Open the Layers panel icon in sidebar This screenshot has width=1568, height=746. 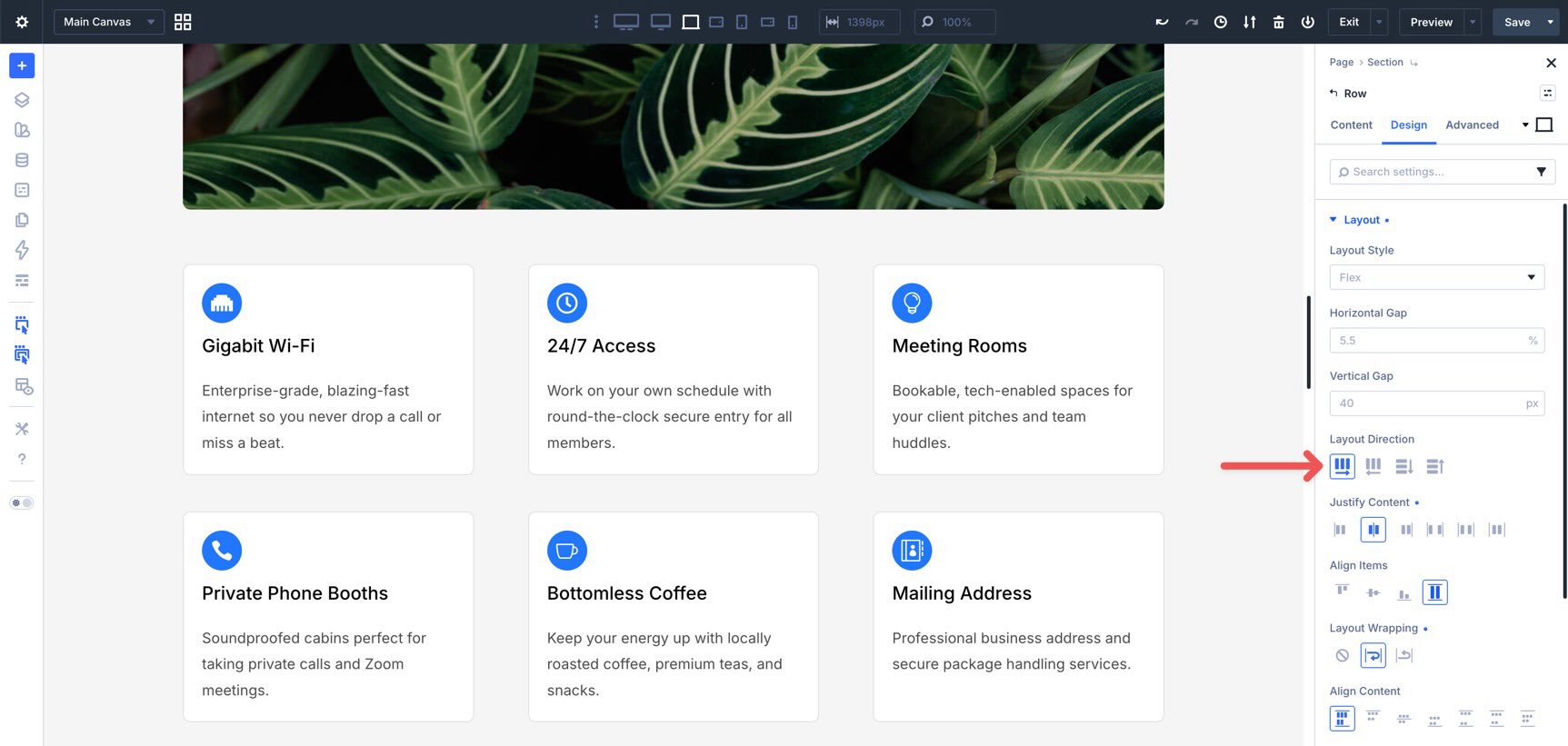22,100
